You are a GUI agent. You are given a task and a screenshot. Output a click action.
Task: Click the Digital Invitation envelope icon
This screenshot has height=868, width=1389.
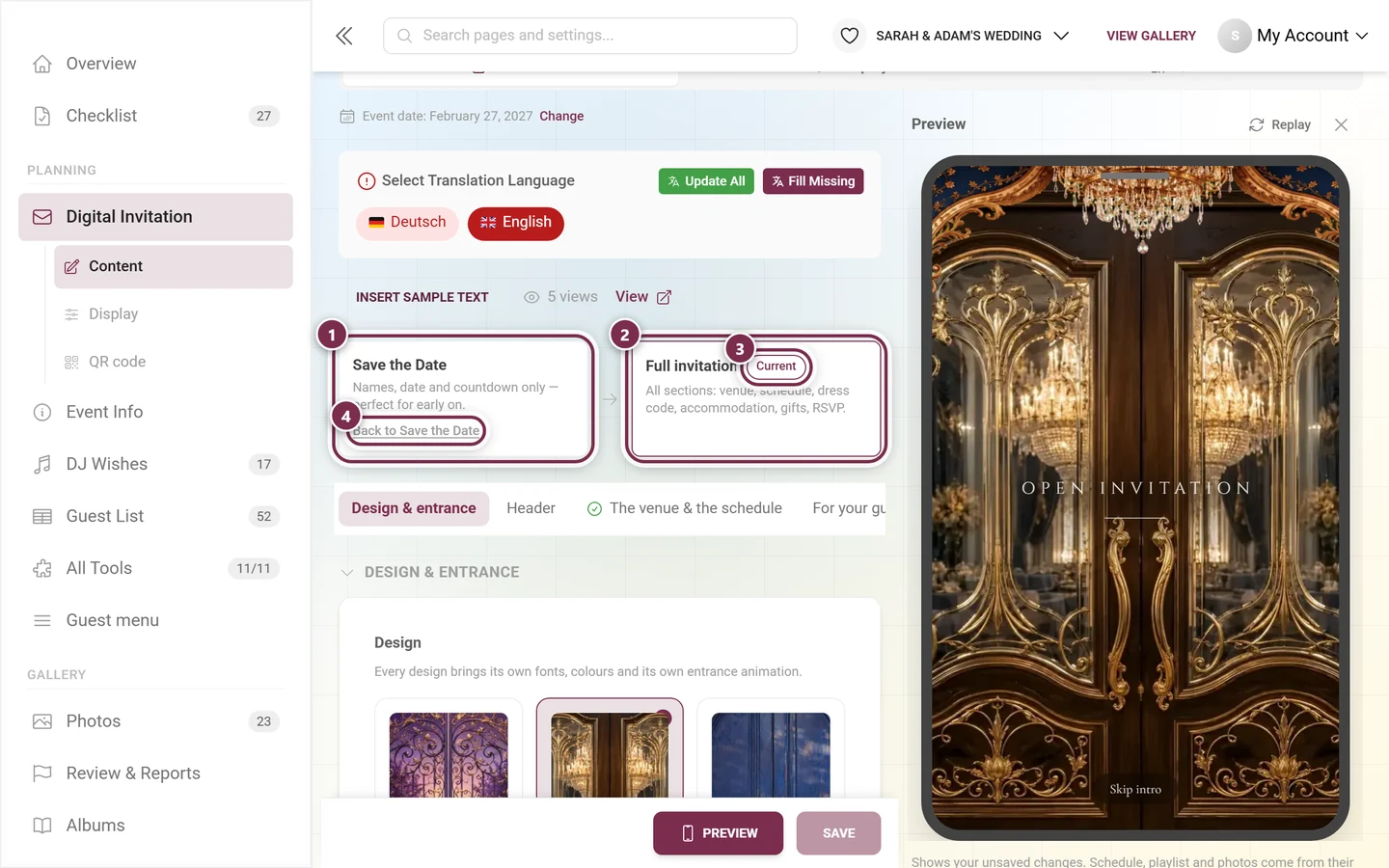pyautogui.click(x=42, y=217)
